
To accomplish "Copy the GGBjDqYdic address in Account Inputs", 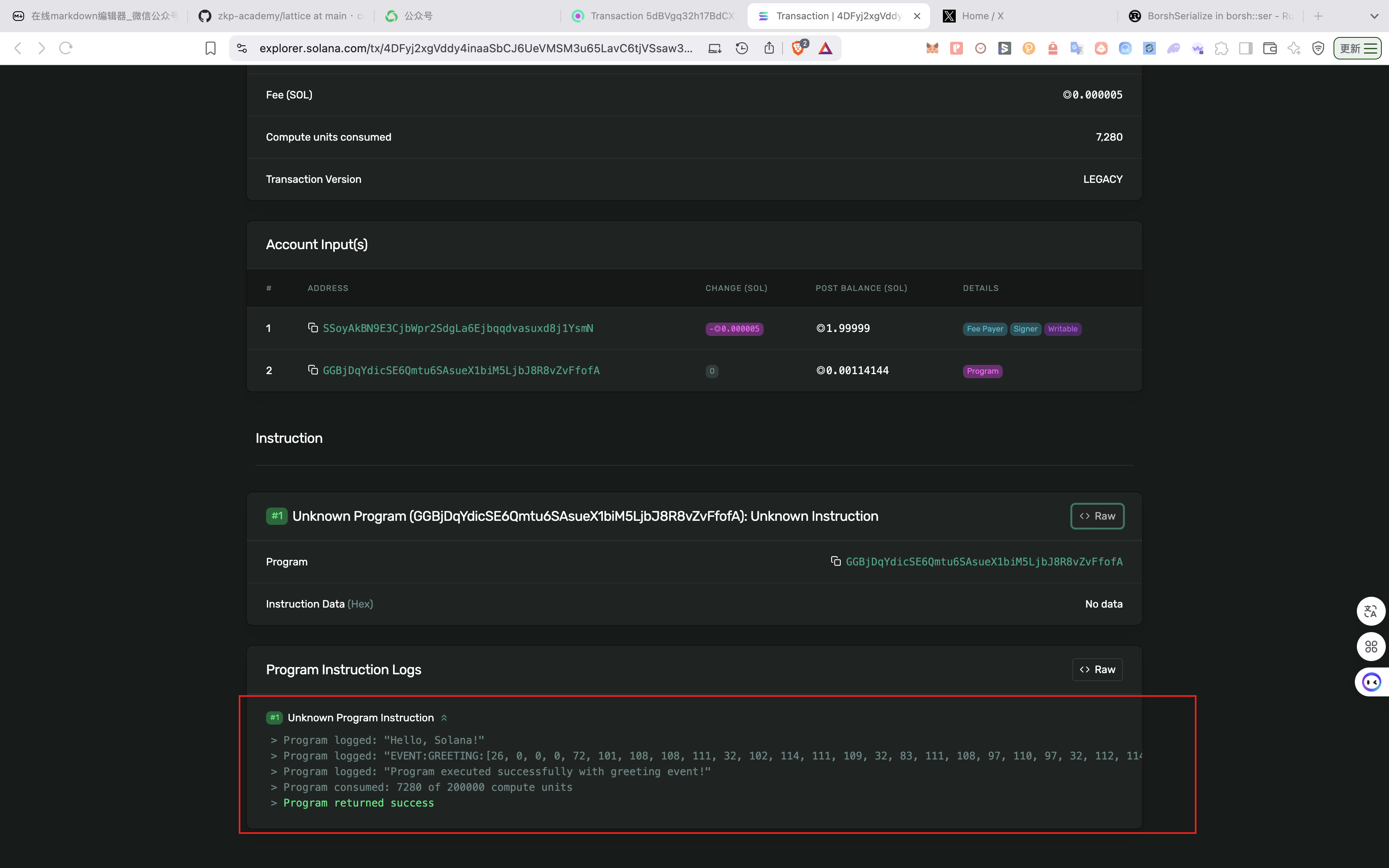I will 313,370.
